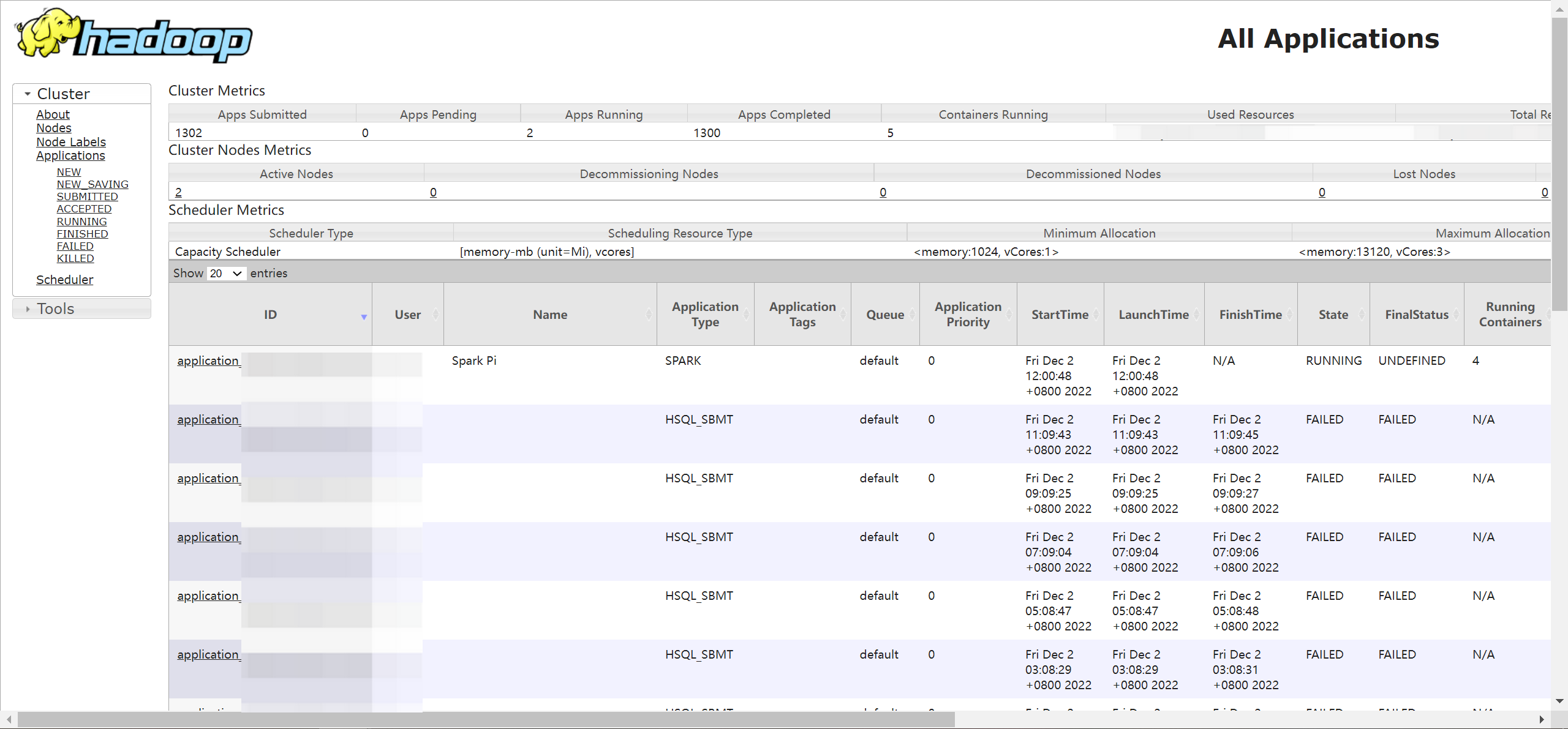Click the All Applications page heading
Screen dimensions: 1568x729
(x=1328, y=39)
